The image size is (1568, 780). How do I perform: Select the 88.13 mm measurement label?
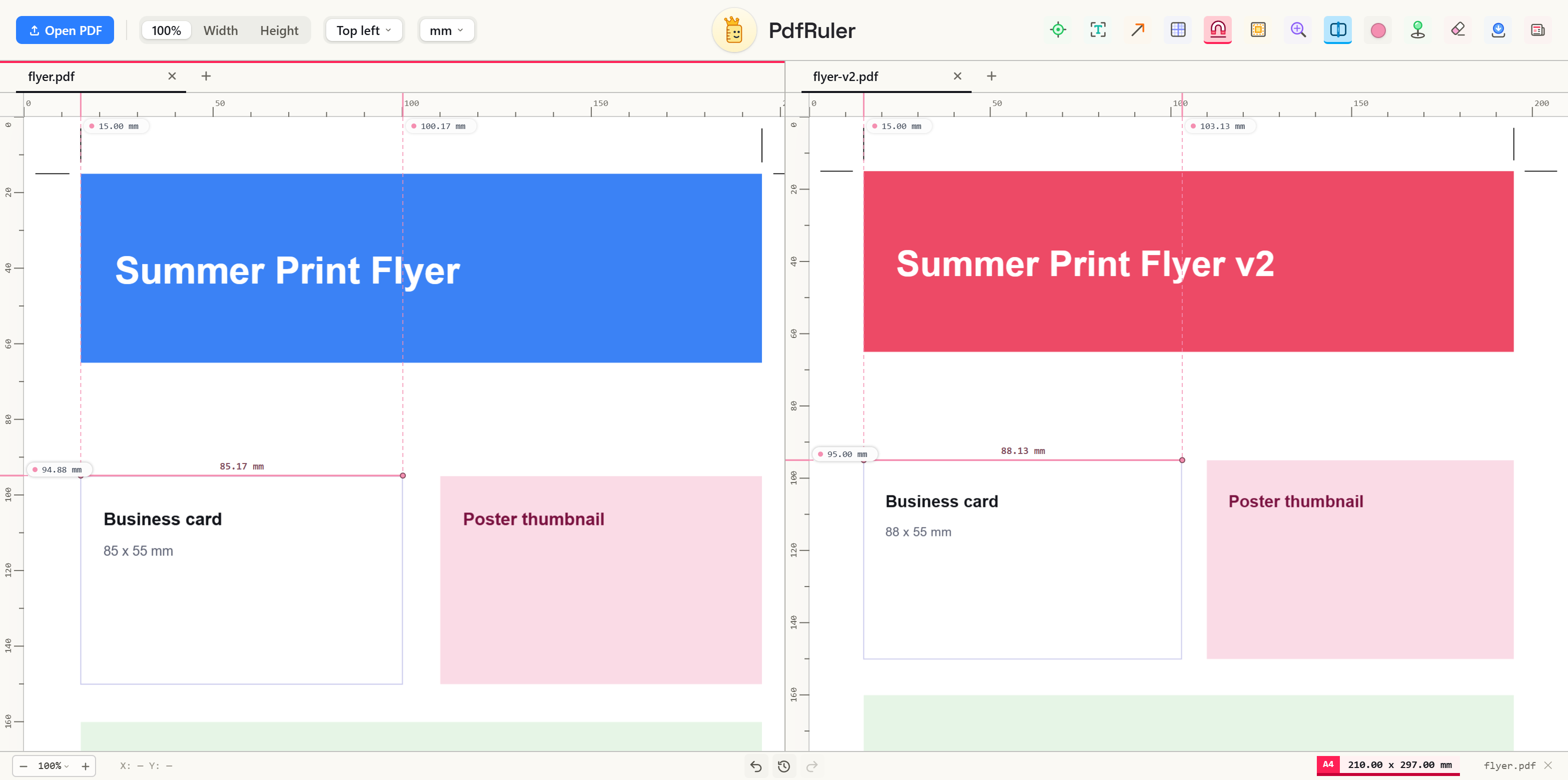[1023, 451]
